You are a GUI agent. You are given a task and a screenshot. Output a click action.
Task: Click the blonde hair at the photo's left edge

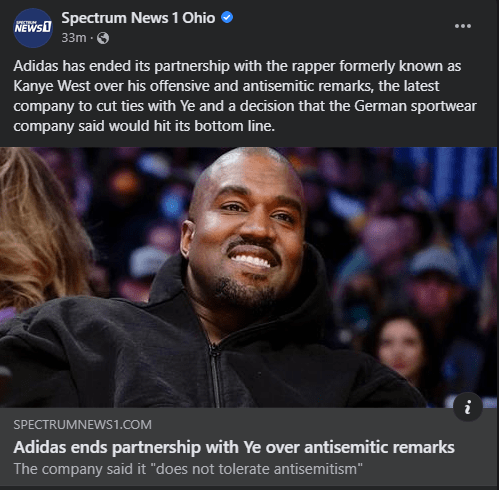click(37, 230)
